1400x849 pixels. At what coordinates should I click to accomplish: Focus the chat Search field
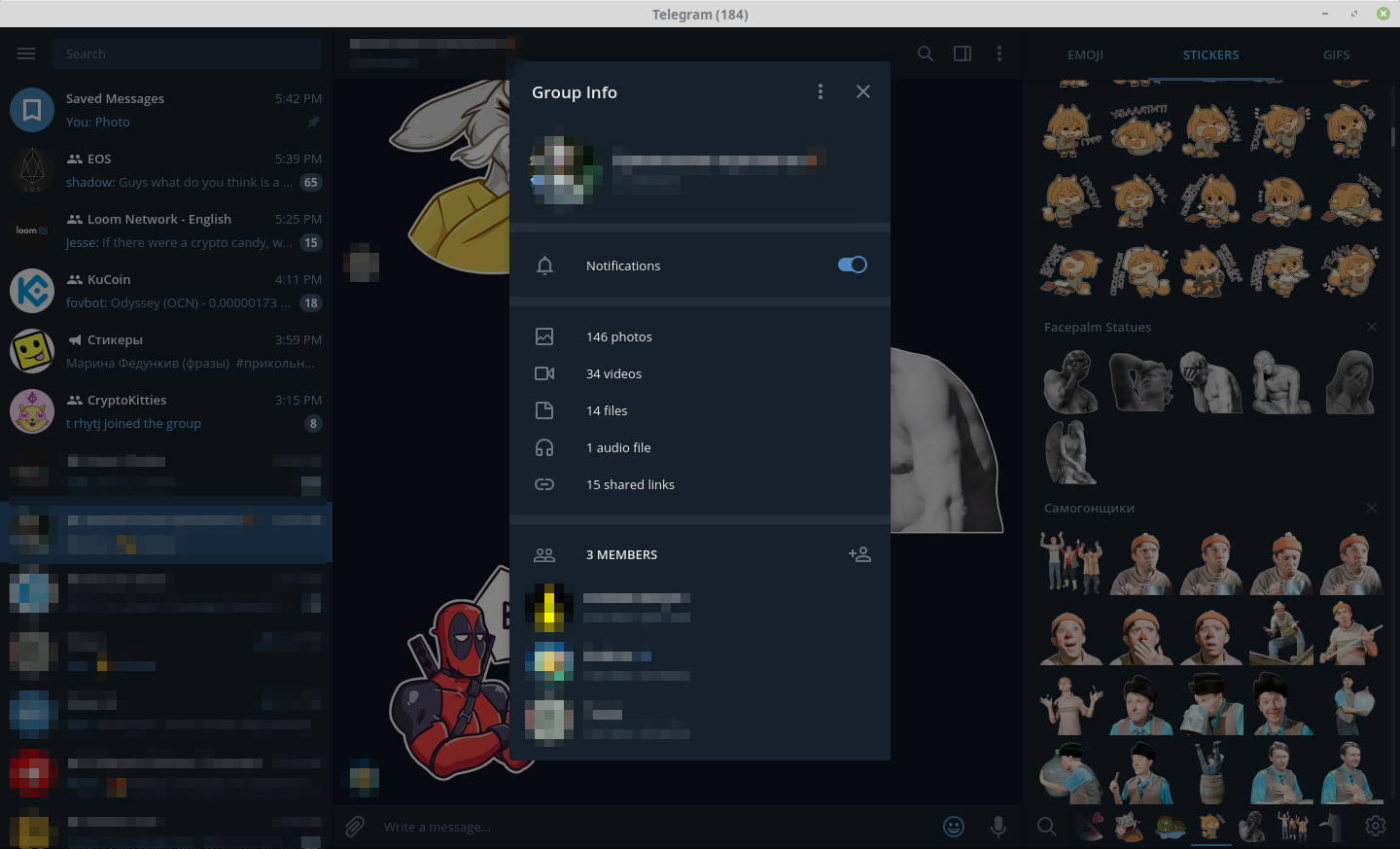tap(187, 53)
